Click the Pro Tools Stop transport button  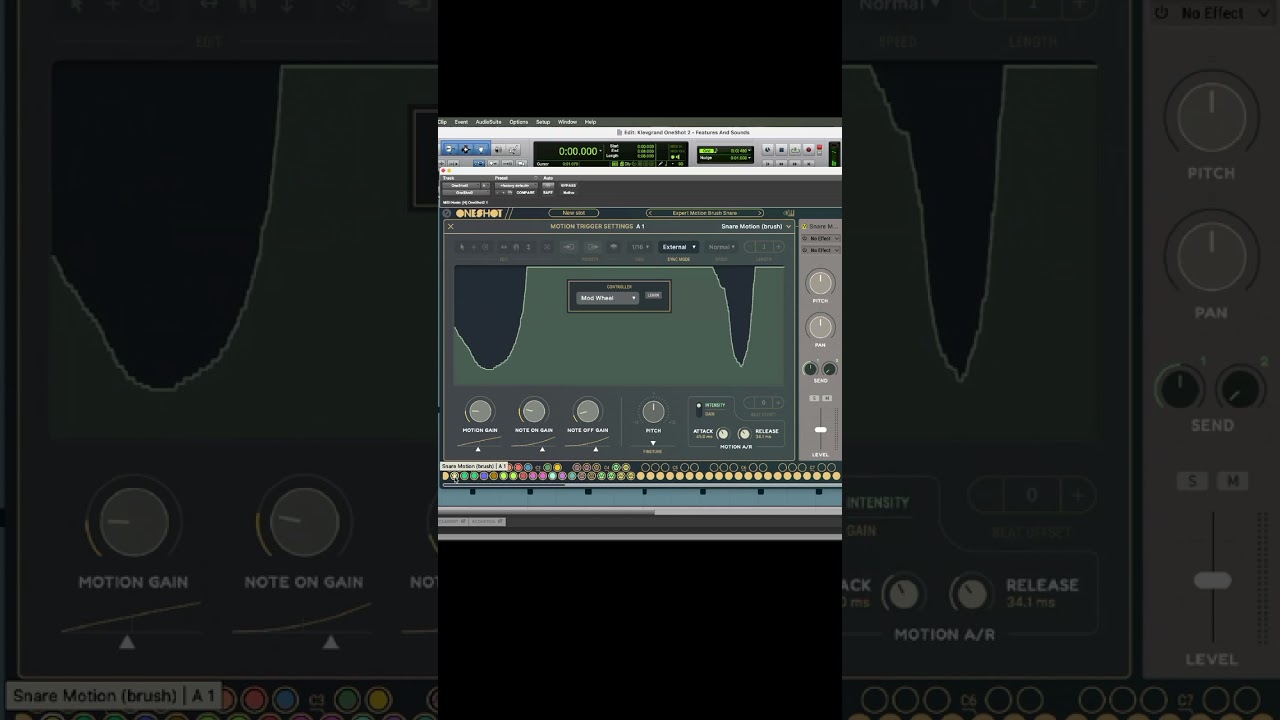click(x=781, y=150)
